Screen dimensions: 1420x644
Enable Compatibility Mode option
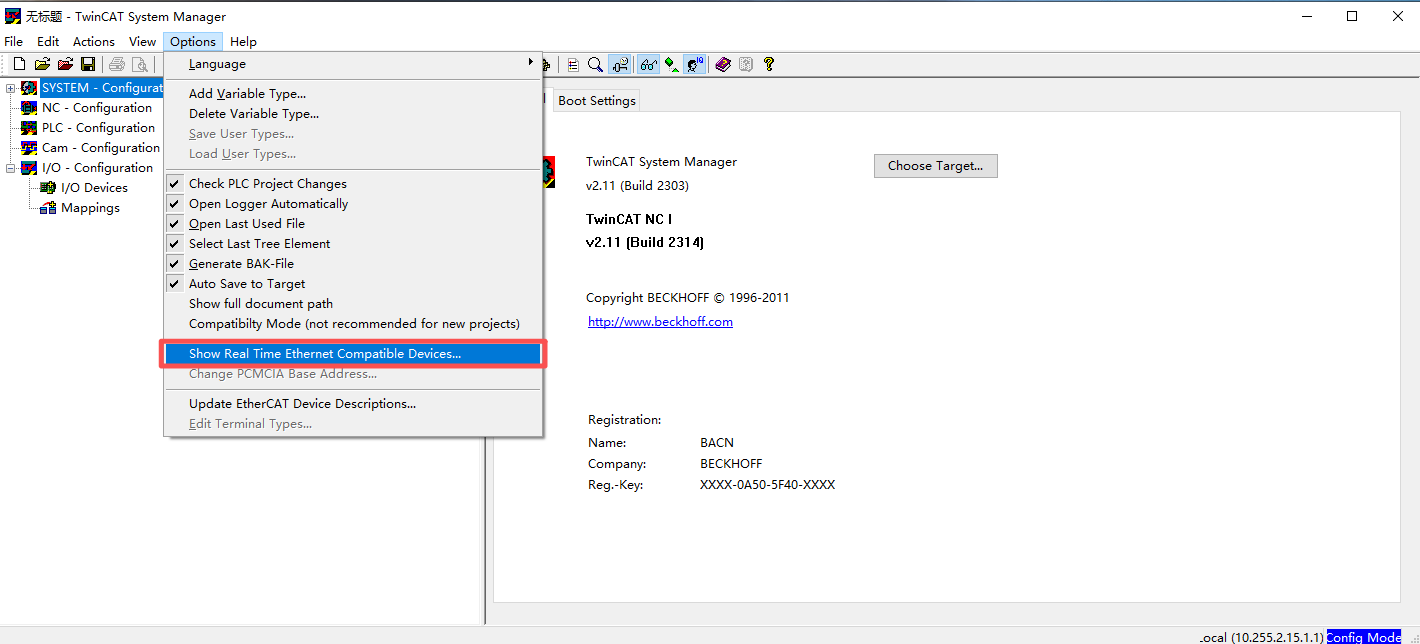click(353, 324)
